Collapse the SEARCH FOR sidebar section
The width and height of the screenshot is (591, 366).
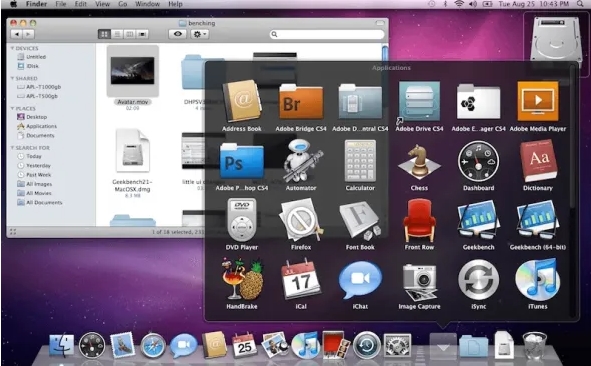[12, 148]
